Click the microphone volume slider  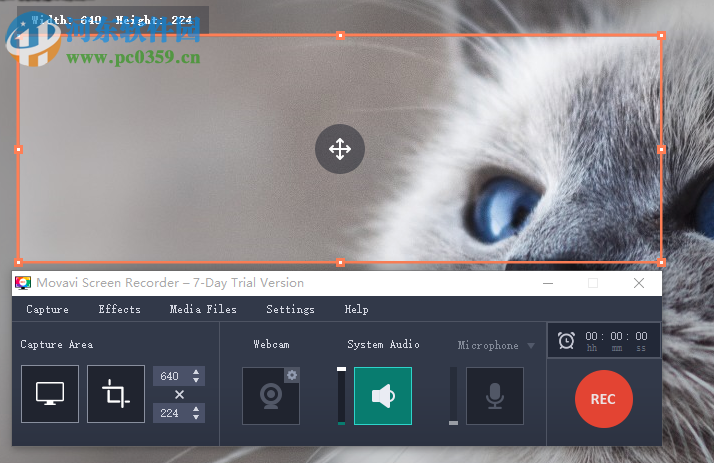click(454, 396)
